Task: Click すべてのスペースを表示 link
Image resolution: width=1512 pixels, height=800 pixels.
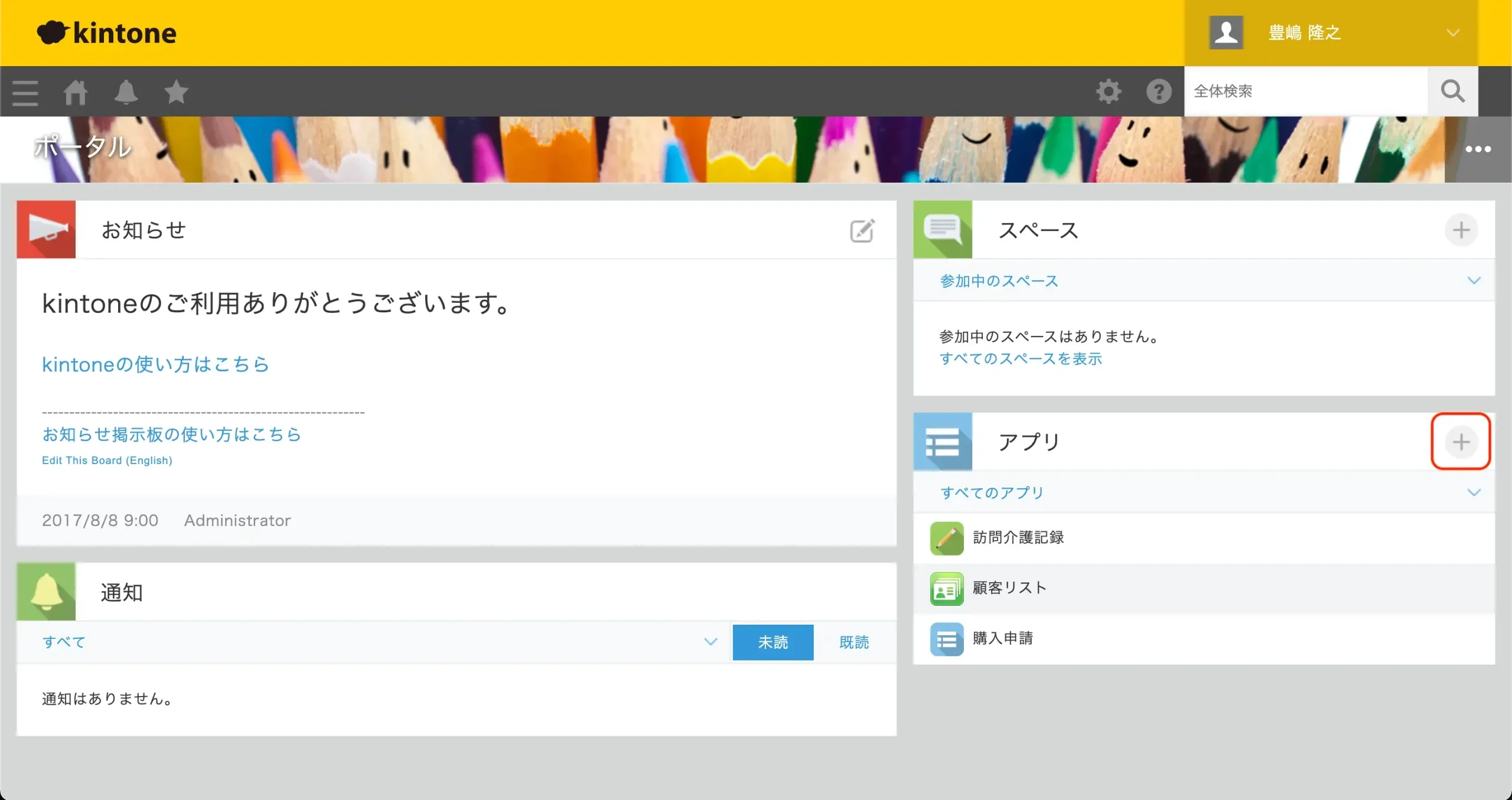Action: click(x=1021, y=359)
